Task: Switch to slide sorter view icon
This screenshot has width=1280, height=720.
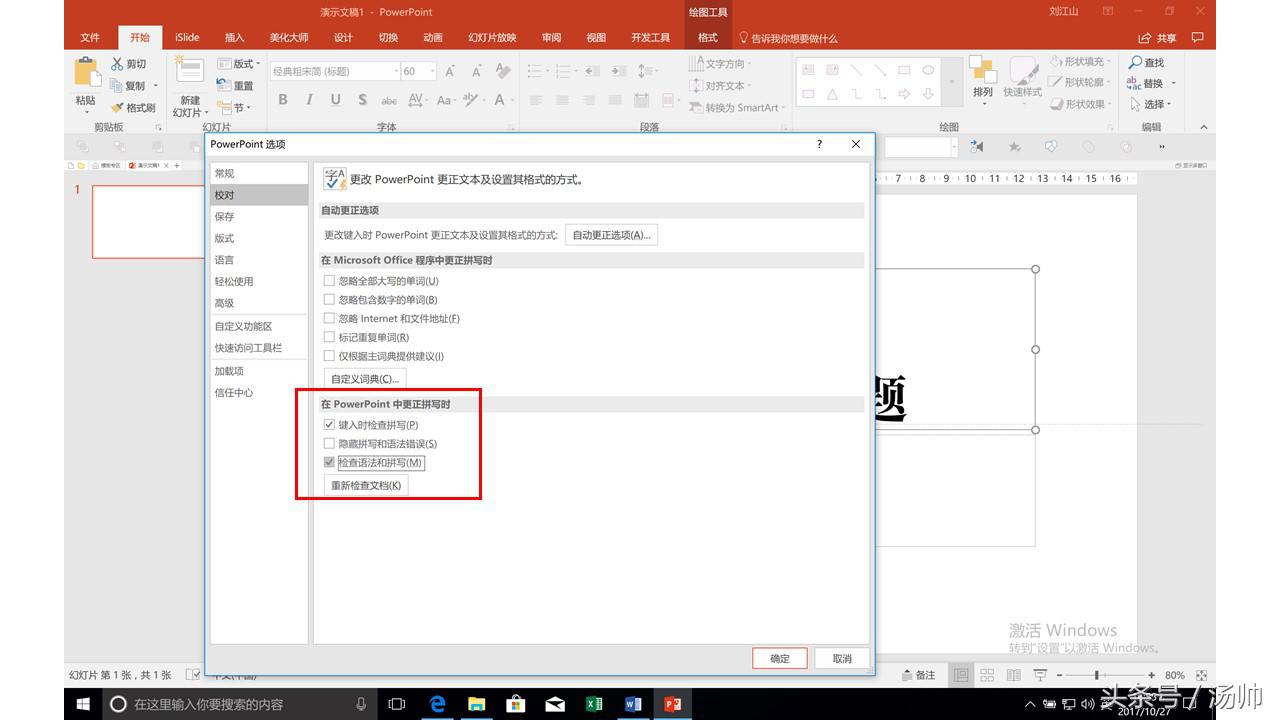Action: [987, 675]
